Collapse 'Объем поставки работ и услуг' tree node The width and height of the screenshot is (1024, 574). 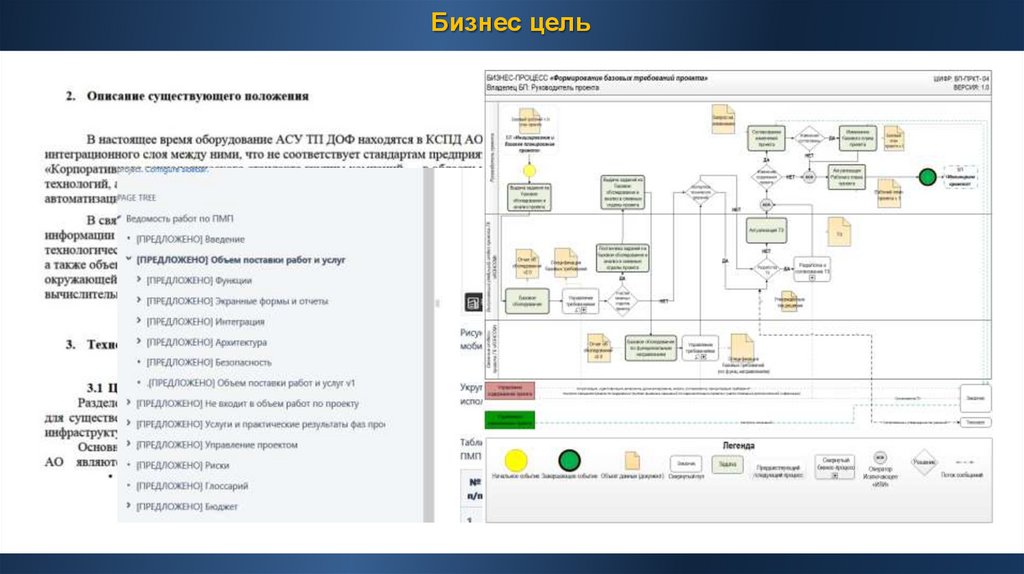130,259
